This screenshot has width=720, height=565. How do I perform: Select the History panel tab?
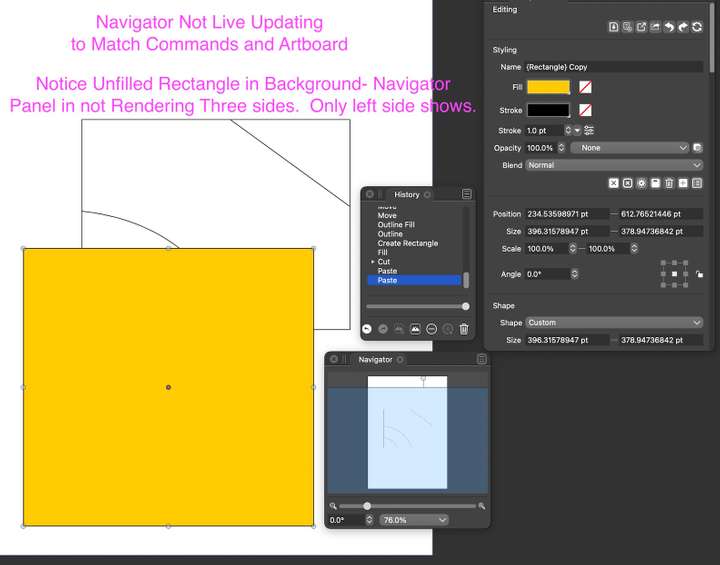click(407, 194)
